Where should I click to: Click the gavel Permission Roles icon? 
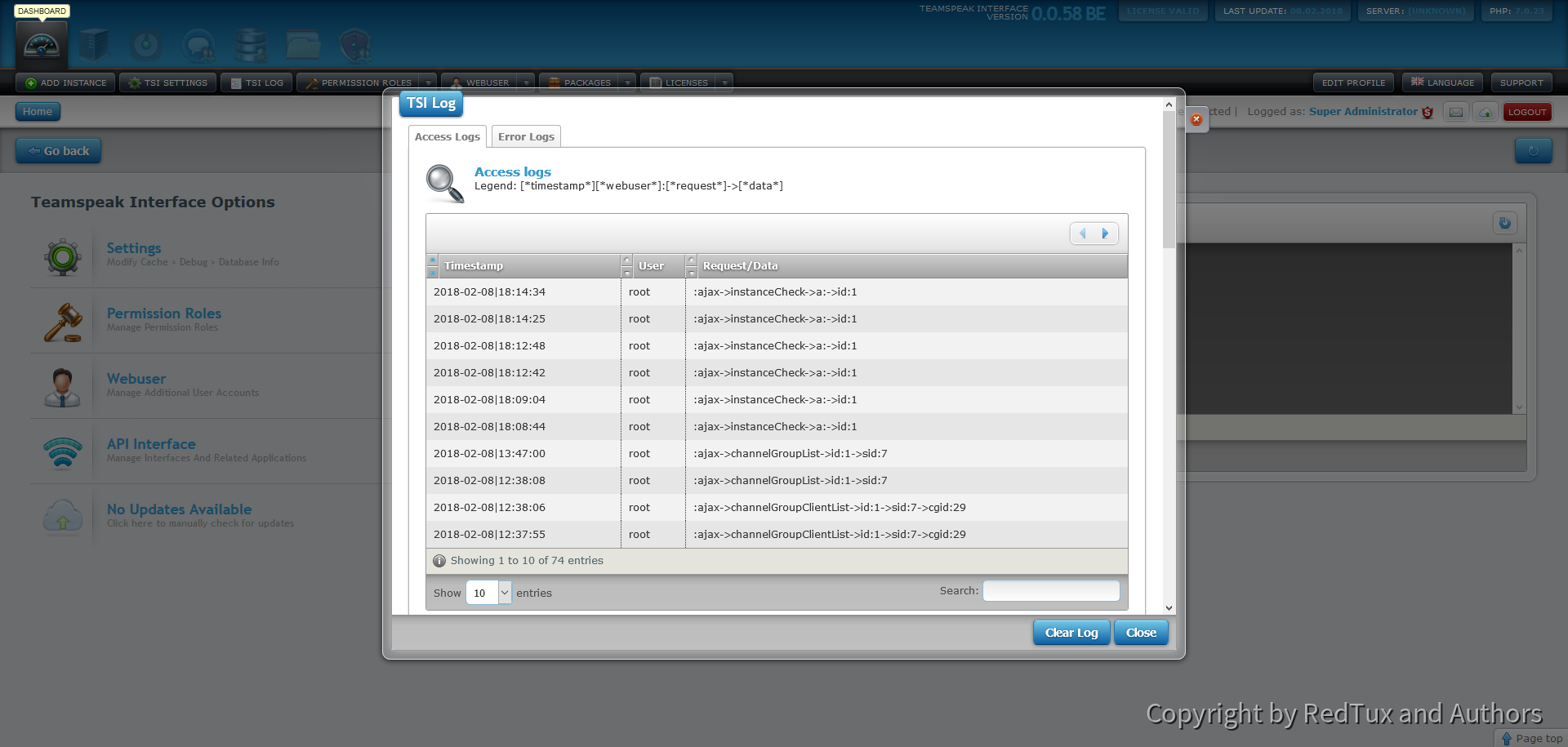coord(63,322)
